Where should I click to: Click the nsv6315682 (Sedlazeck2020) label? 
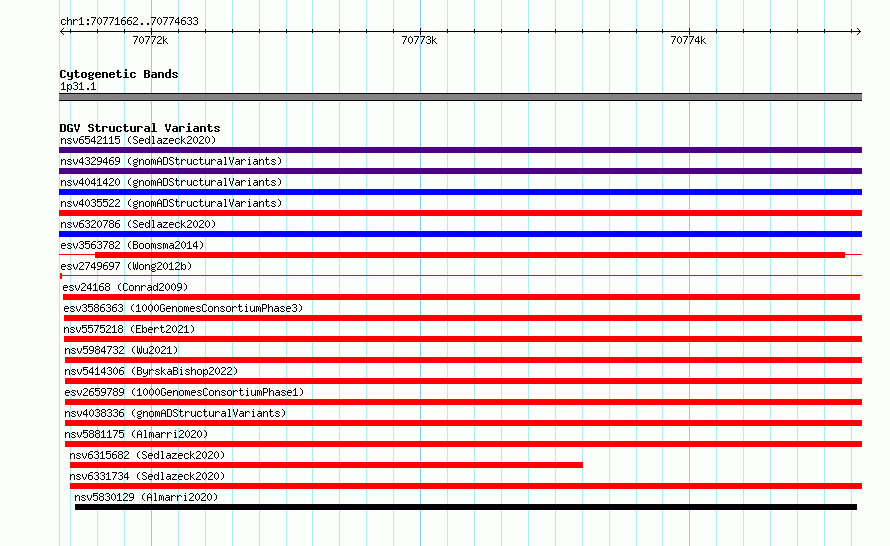click(x=147, y=455)
